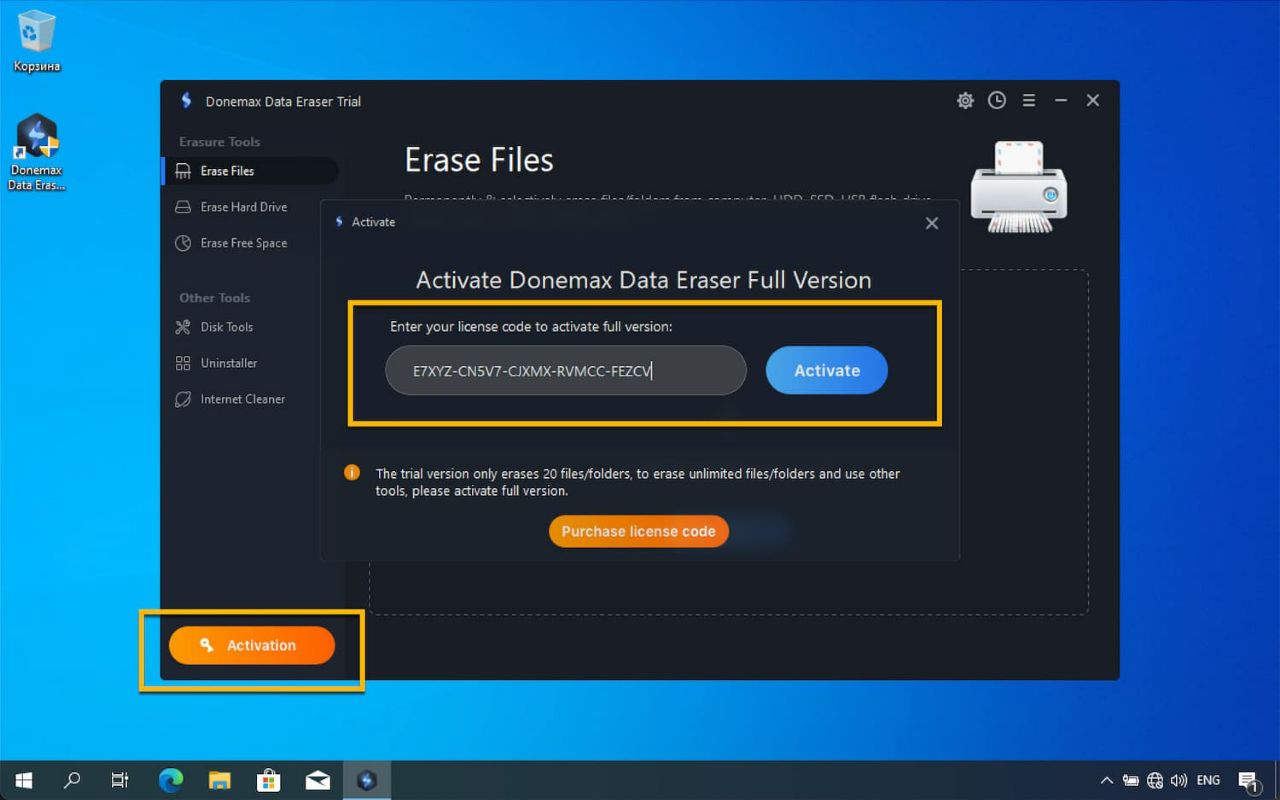Open Erase Free Space tool
Viewport: 1280px width, 800px height.
point(243,243)
